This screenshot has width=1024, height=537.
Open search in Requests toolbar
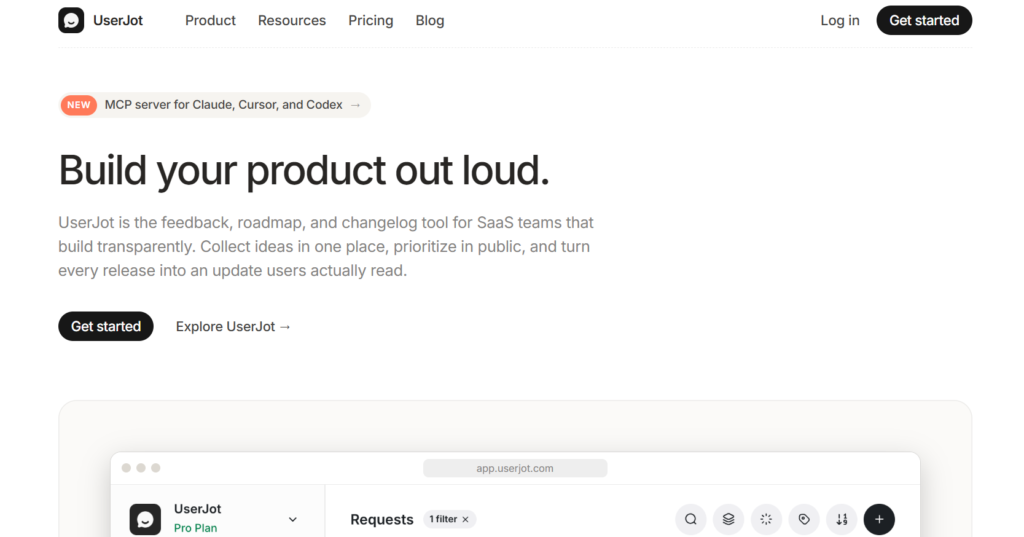click(690, 519)
